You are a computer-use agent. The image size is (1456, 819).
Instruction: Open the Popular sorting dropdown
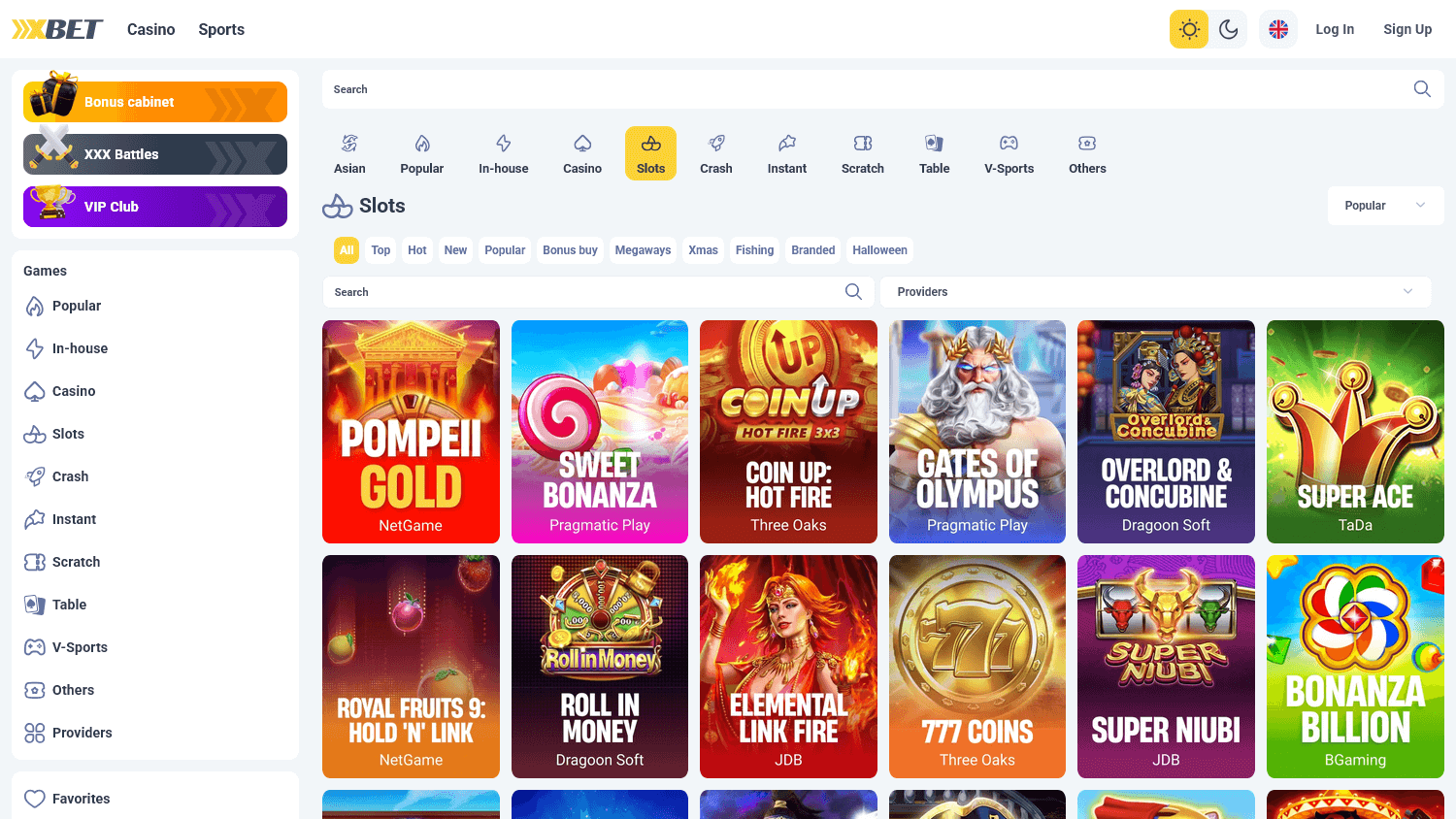point(1385,205)
